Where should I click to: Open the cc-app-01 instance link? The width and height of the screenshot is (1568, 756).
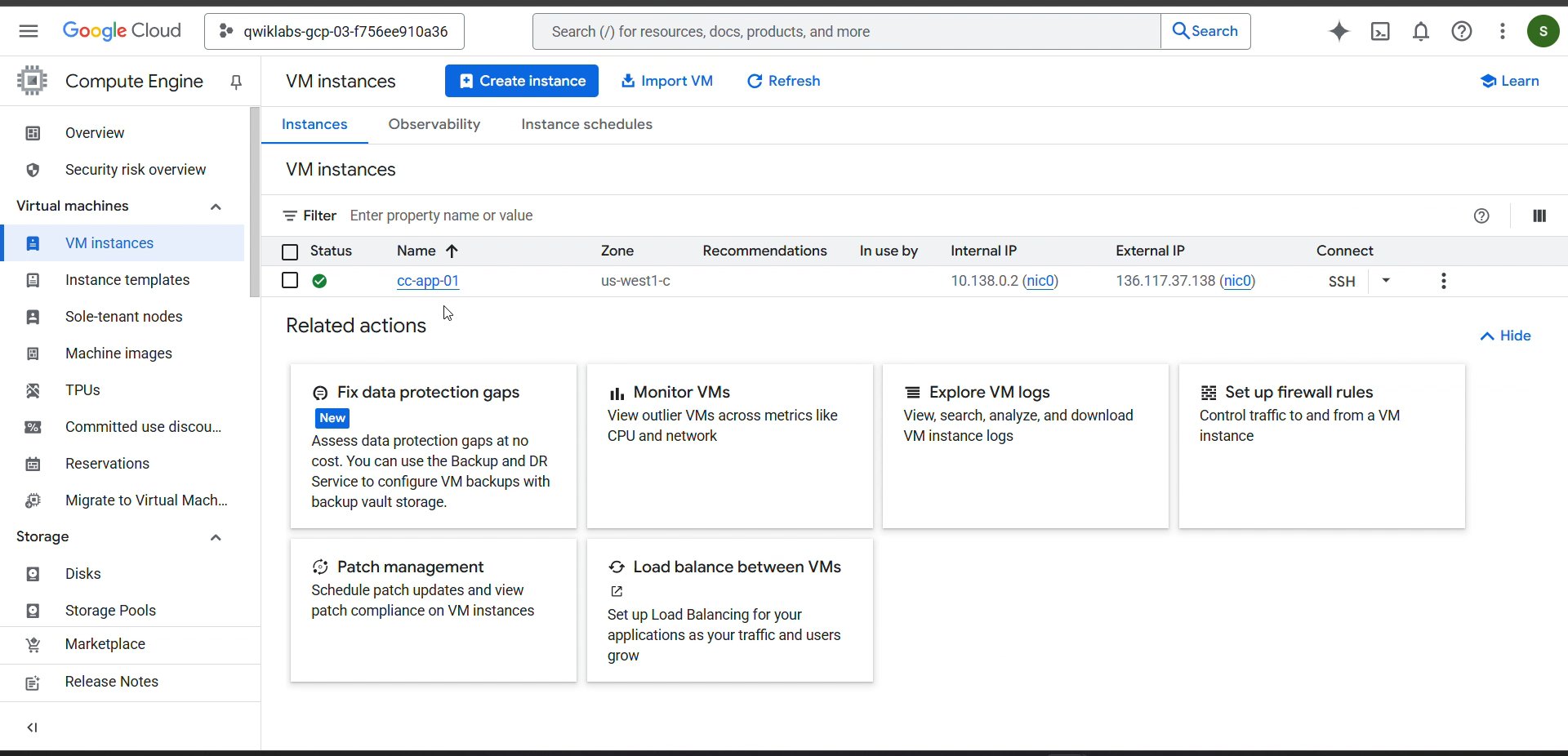(428, 281)
